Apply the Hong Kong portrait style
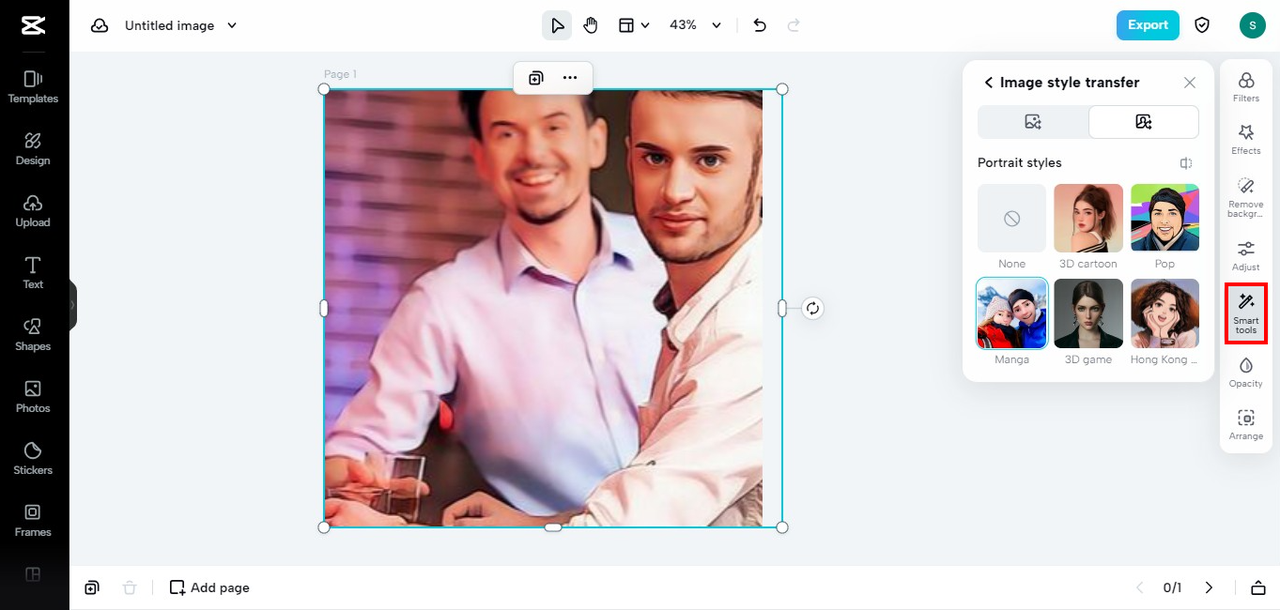Viewport: 1280px width, 610px height. 1165,313
